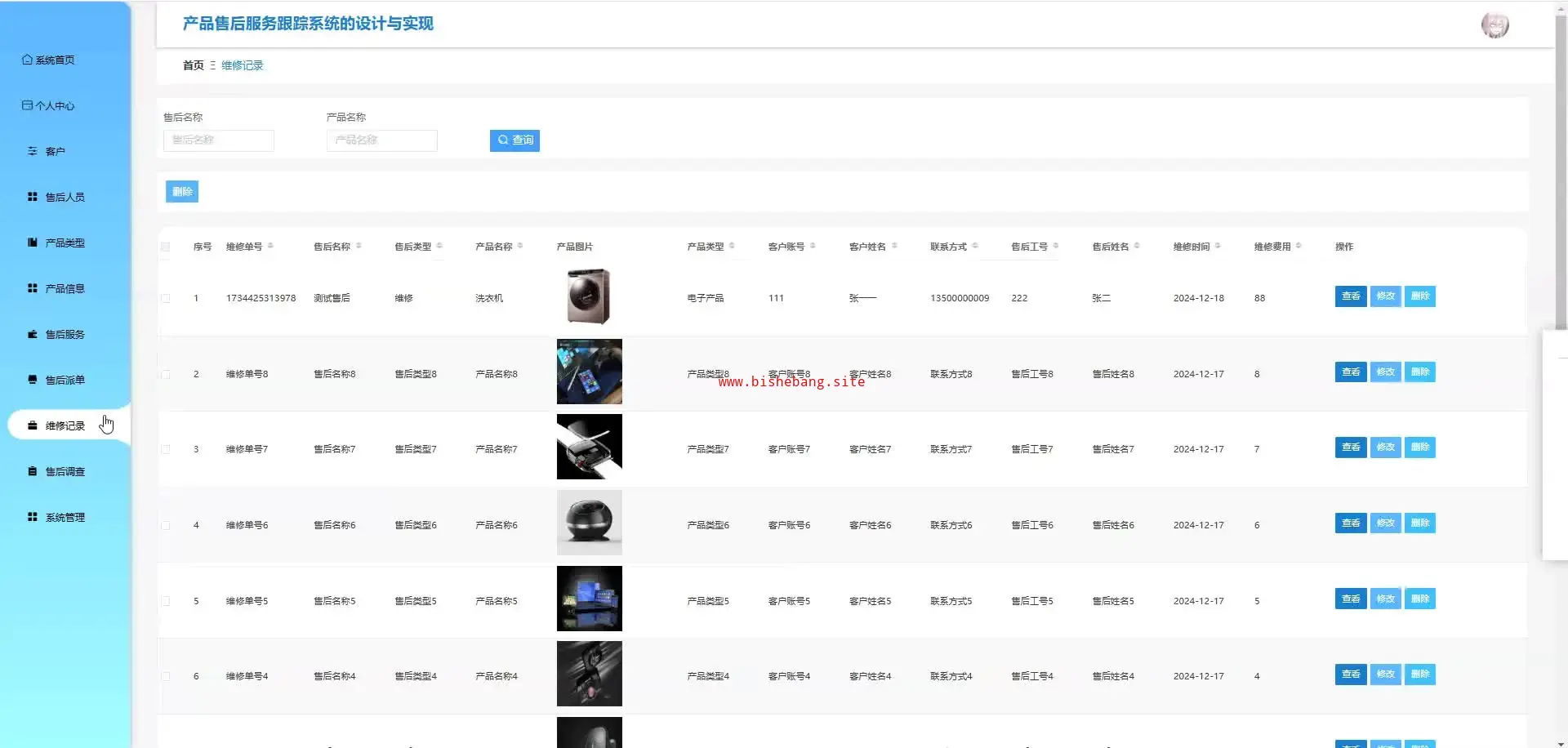1568x748 pixels.
Task: Click the 维修记录 breadcrumb link
Action: [x=243, y=65]
